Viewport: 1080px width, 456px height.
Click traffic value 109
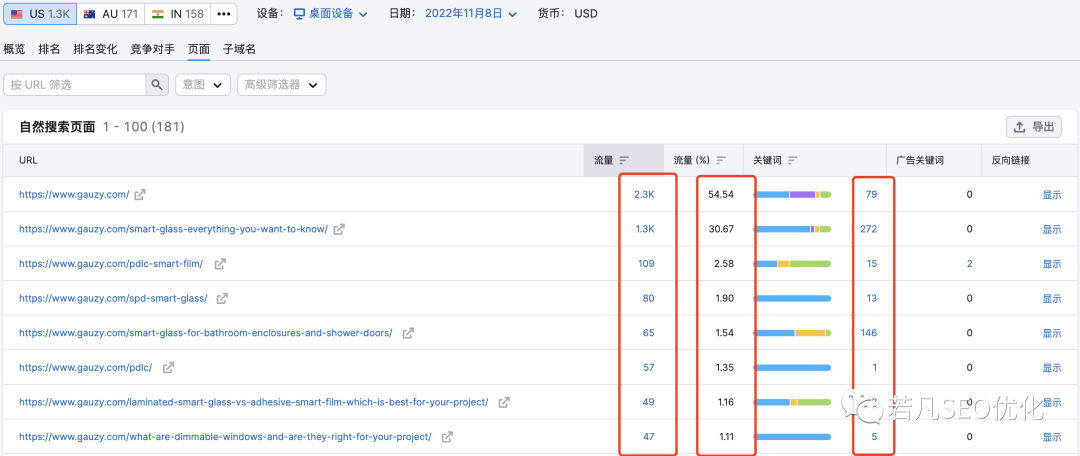646,264
